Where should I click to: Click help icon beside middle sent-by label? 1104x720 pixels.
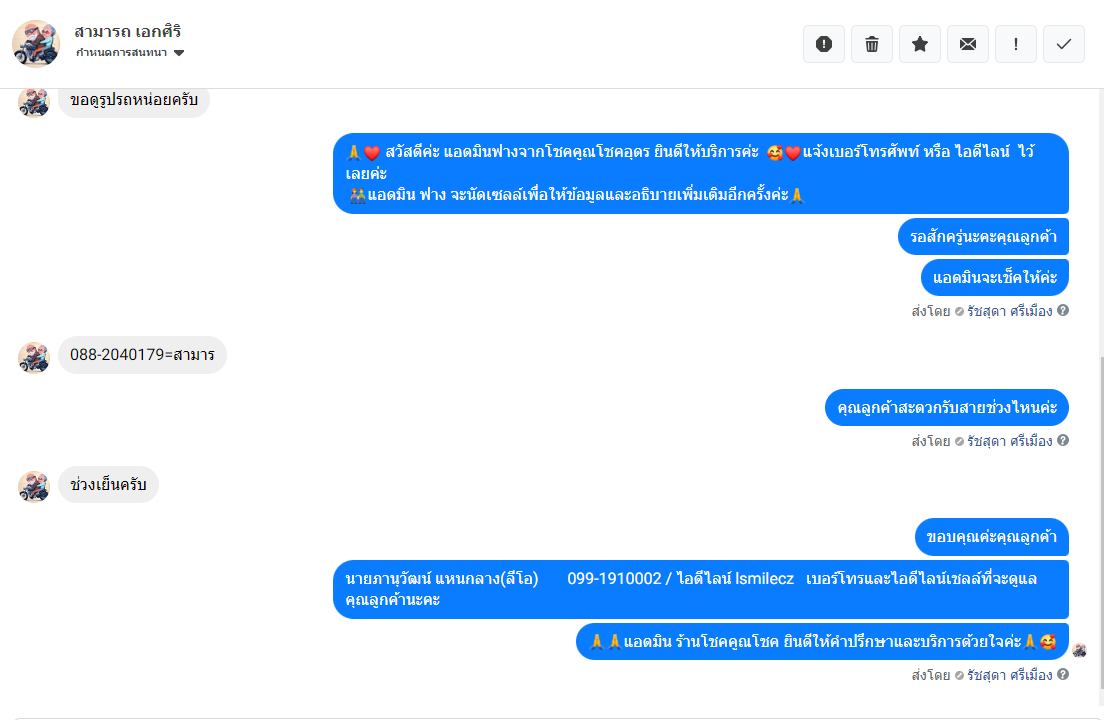[x=1063, y=440]
